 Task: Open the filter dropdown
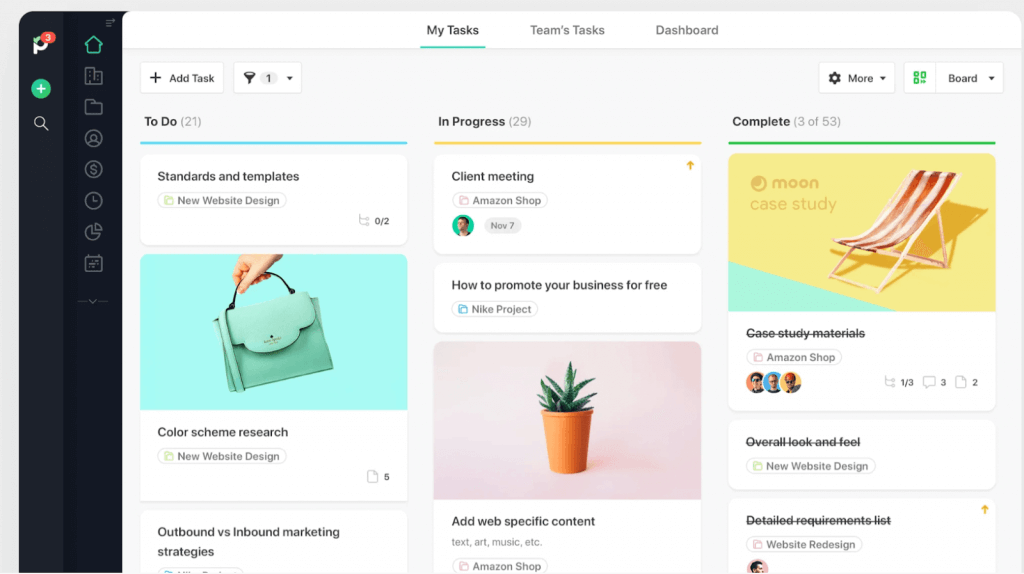pos(268,78)
